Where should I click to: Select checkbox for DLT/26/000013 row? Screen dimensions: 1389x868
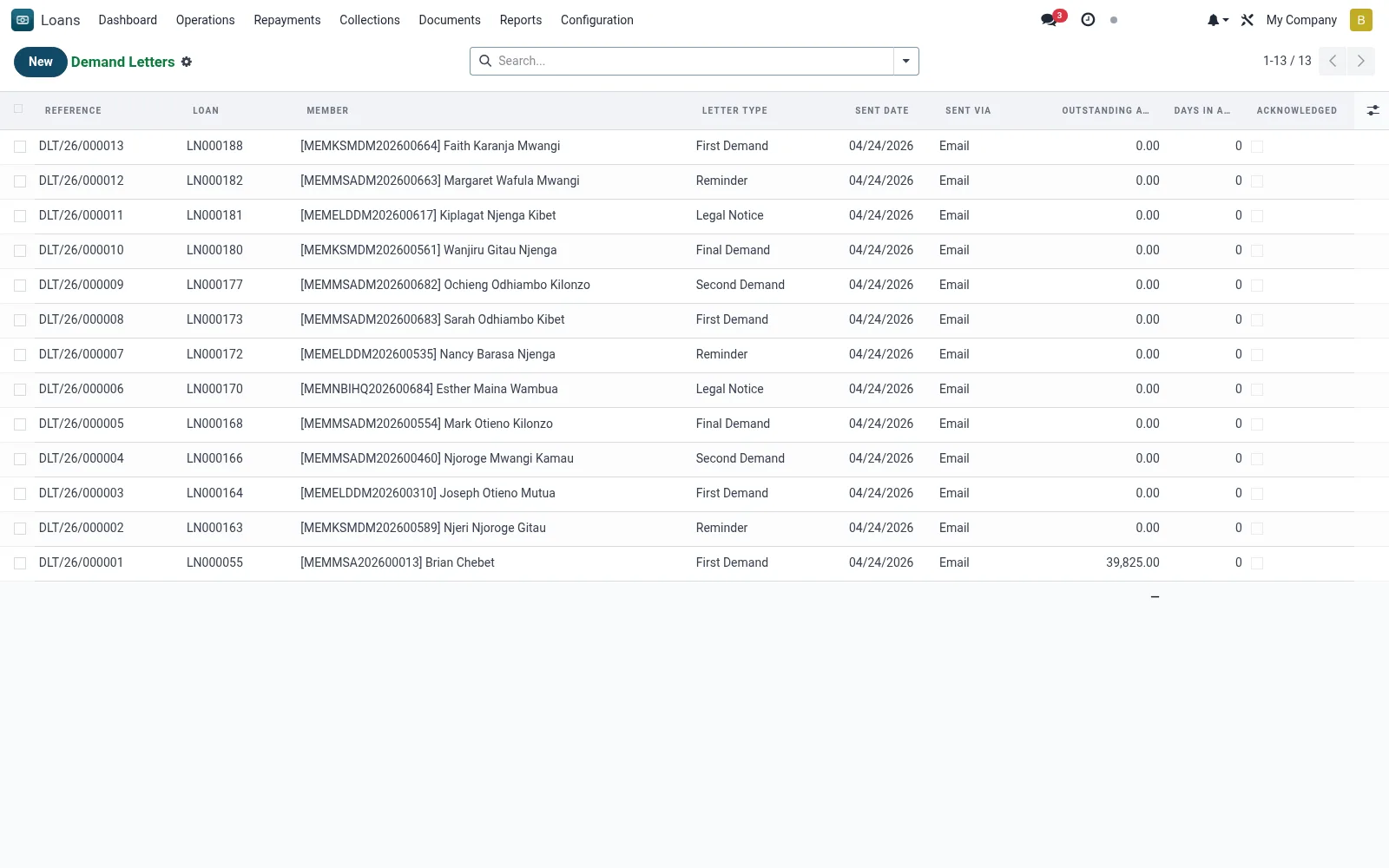click(x=20, y=147)
